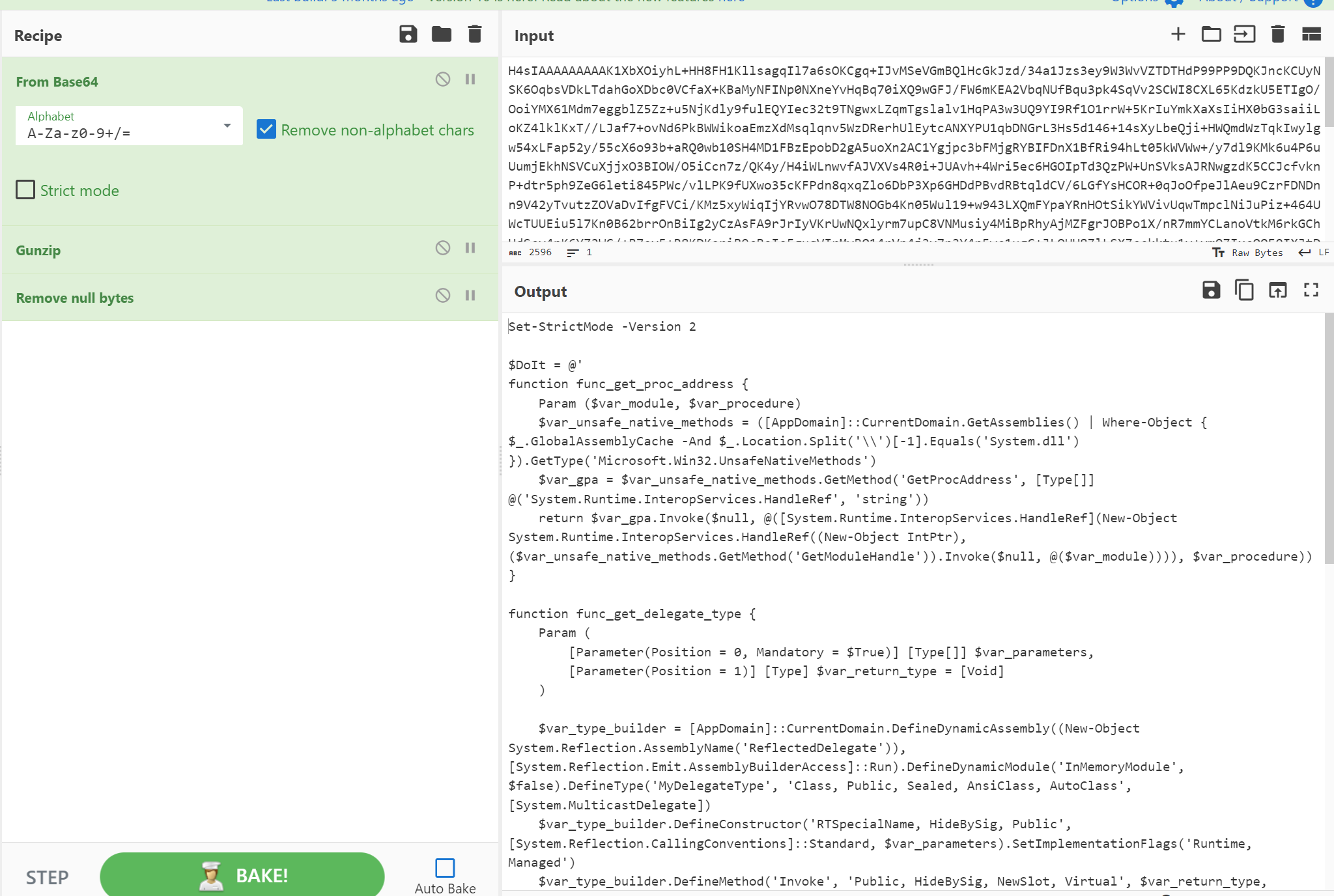Enable Strict mode checkbox
Screen dimensions: 1334x896
click(x=25, y=190)
